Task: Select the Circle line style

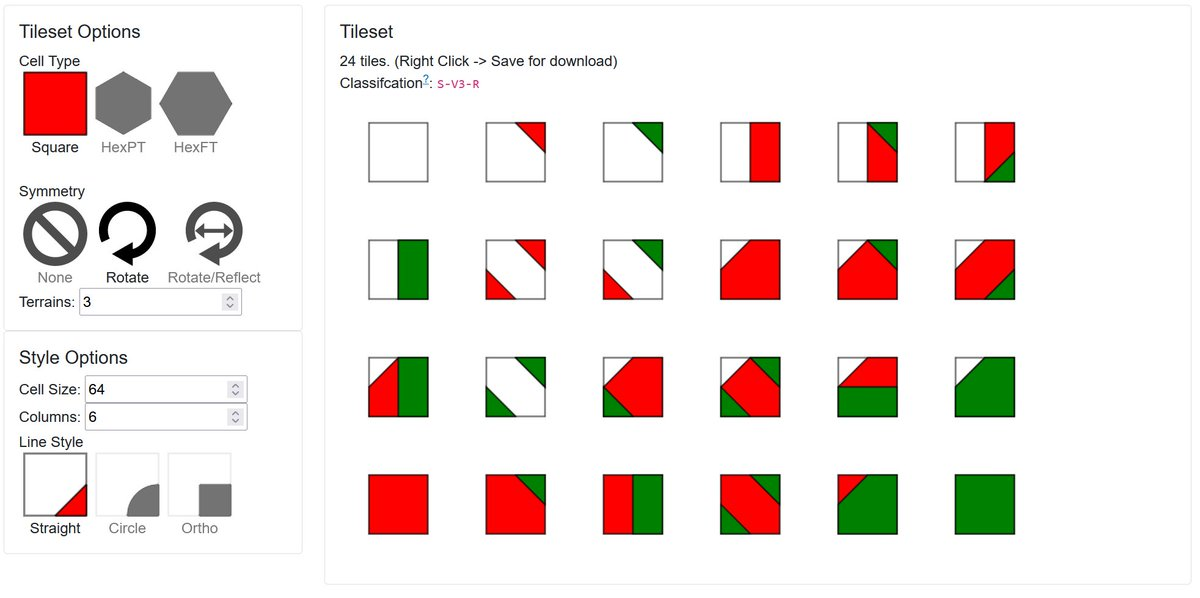Action: tap(127, 485)
